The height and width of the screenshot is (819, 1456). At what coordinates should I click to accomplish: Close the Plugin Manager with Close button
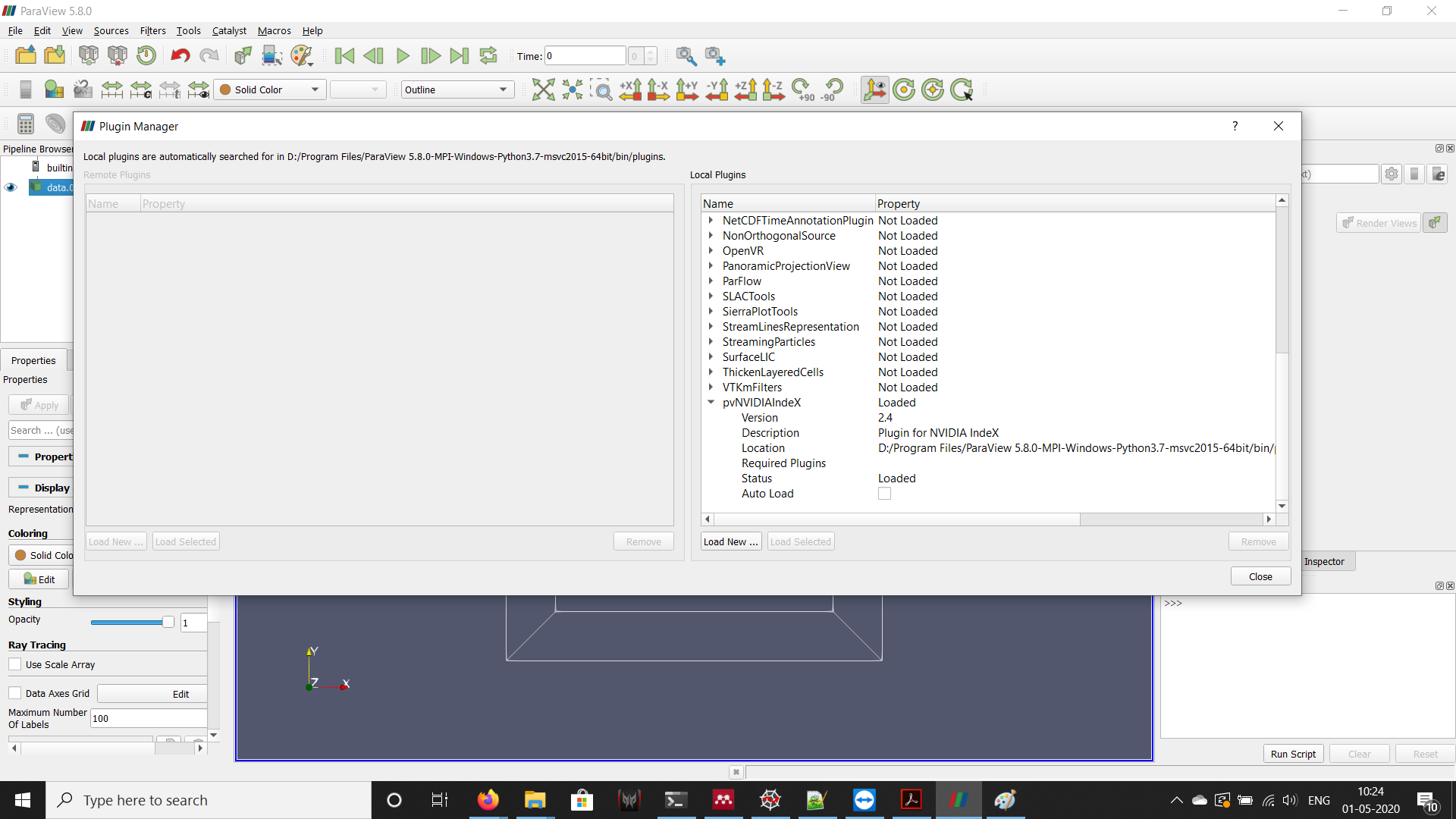click(x=1260, y=576)
